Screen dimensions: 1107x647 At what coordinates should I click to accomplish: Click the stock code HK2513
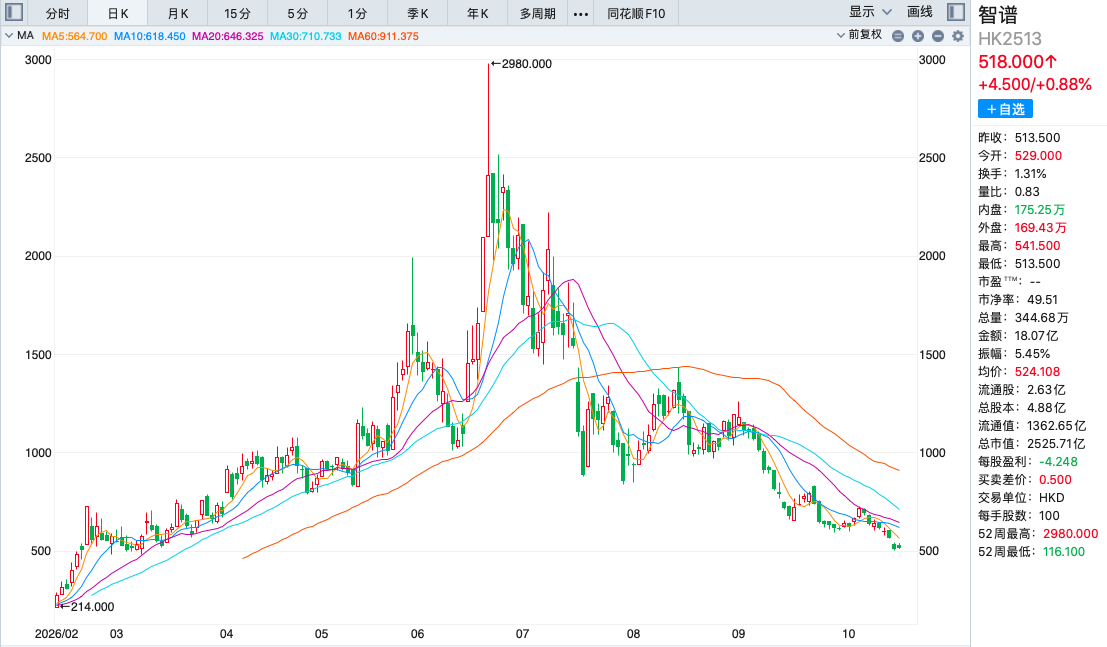point(1010,39)
